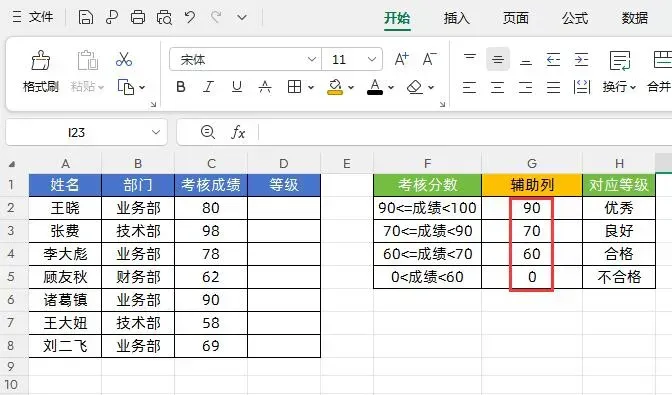The width and height of the screenshot is (672, 395).
Task: Click the zoom magnifier icon in formula bar
Action: click(208, 132)
